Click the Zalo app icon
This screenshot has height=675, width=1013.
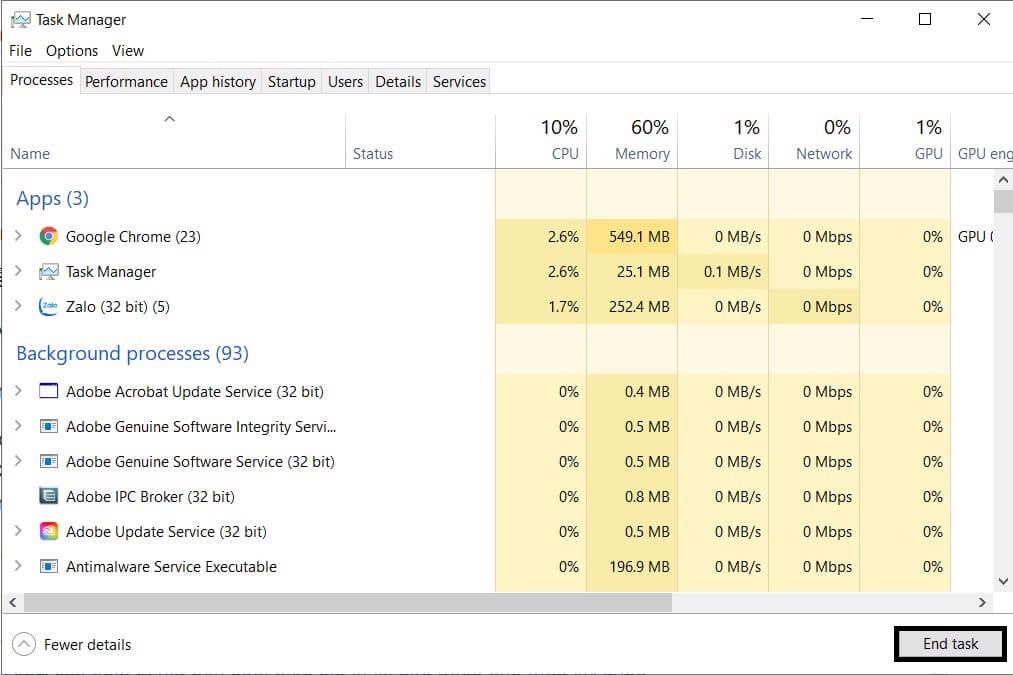[x=48, y=307]
